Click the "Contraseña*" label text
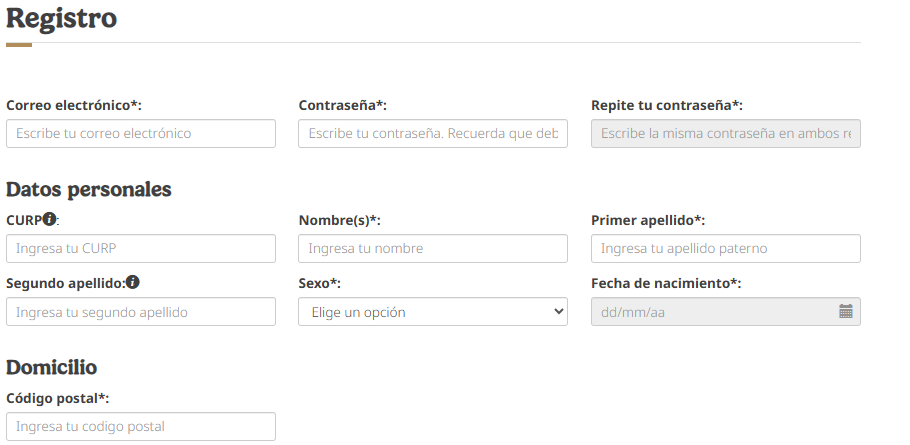This screenshot has width=910, height=445. pos(342,105)
